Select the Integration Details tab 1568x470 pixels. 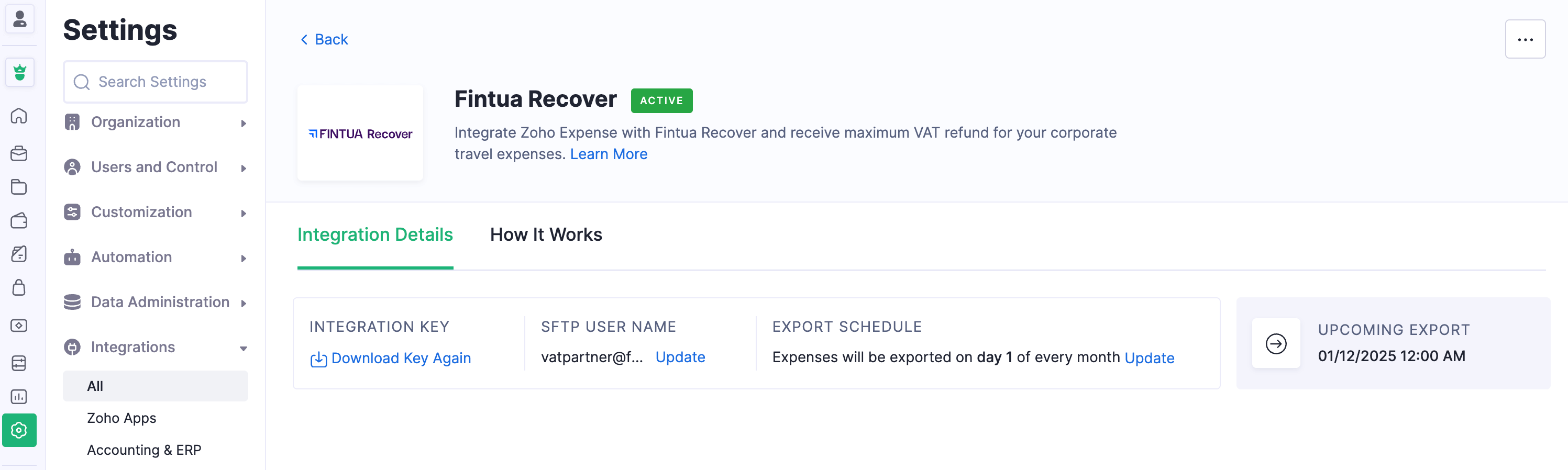375,234
